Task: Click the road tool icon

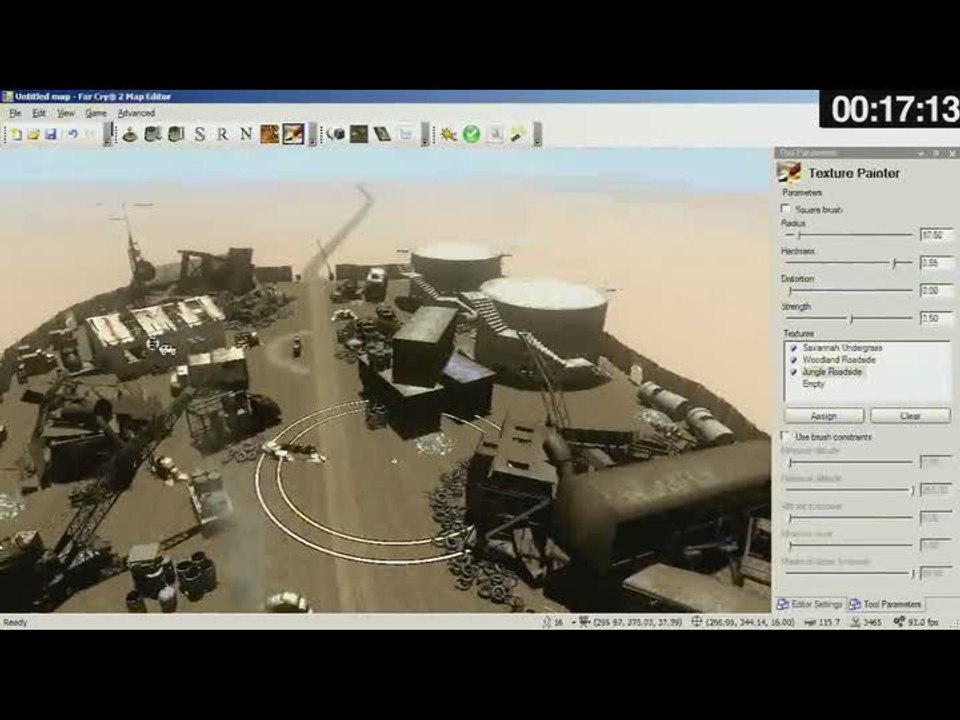Action: pyautogui.click(x=382, y=134)
